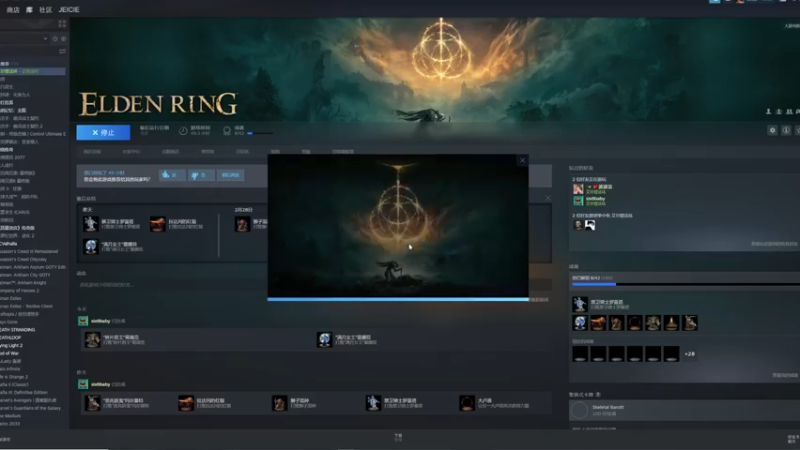Click the thumbs-up recommend button
Screen dimensions: 800x450
click(x=172, y=175)
